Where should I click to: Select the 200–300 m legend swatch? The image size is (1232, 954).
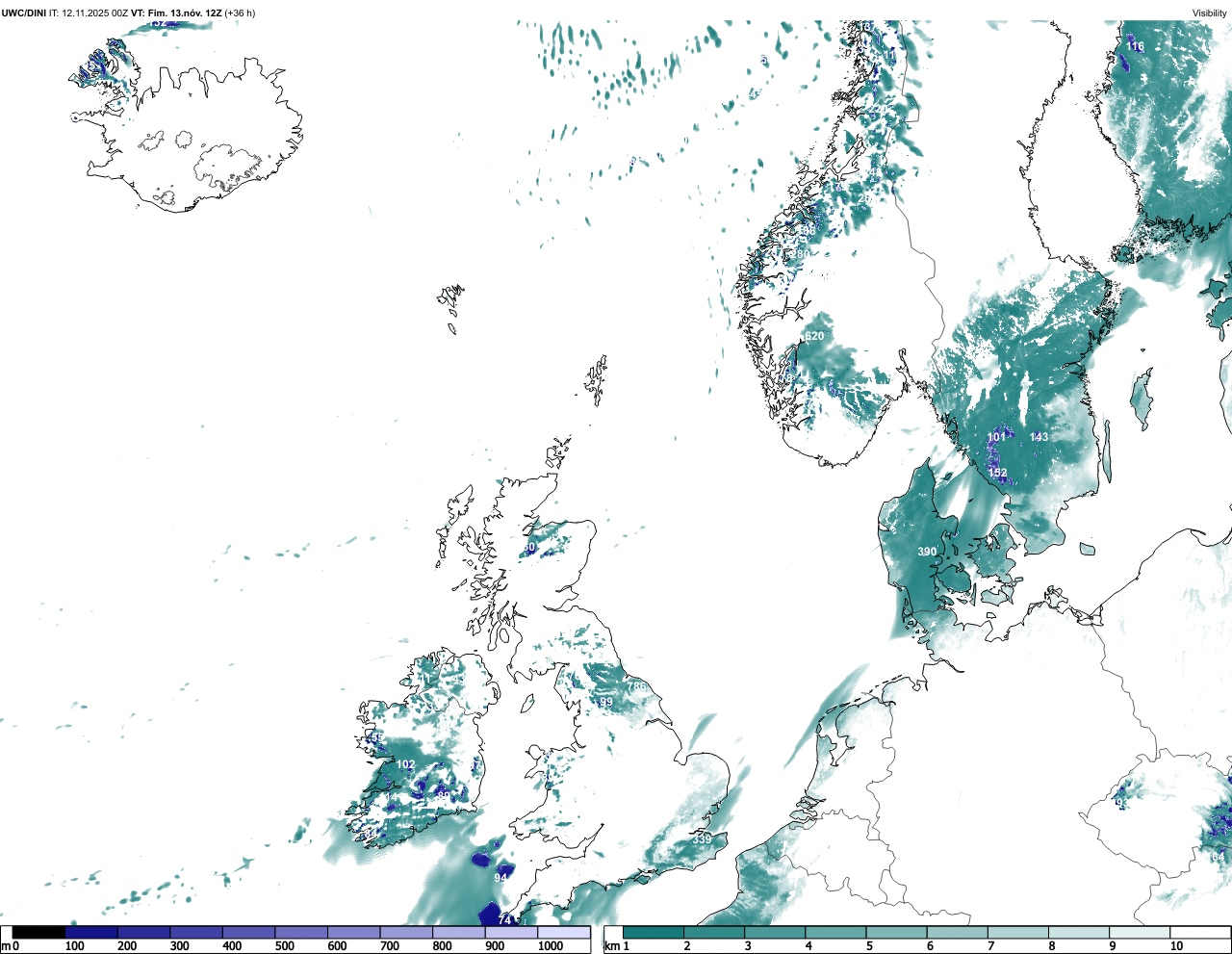[143, 932]
